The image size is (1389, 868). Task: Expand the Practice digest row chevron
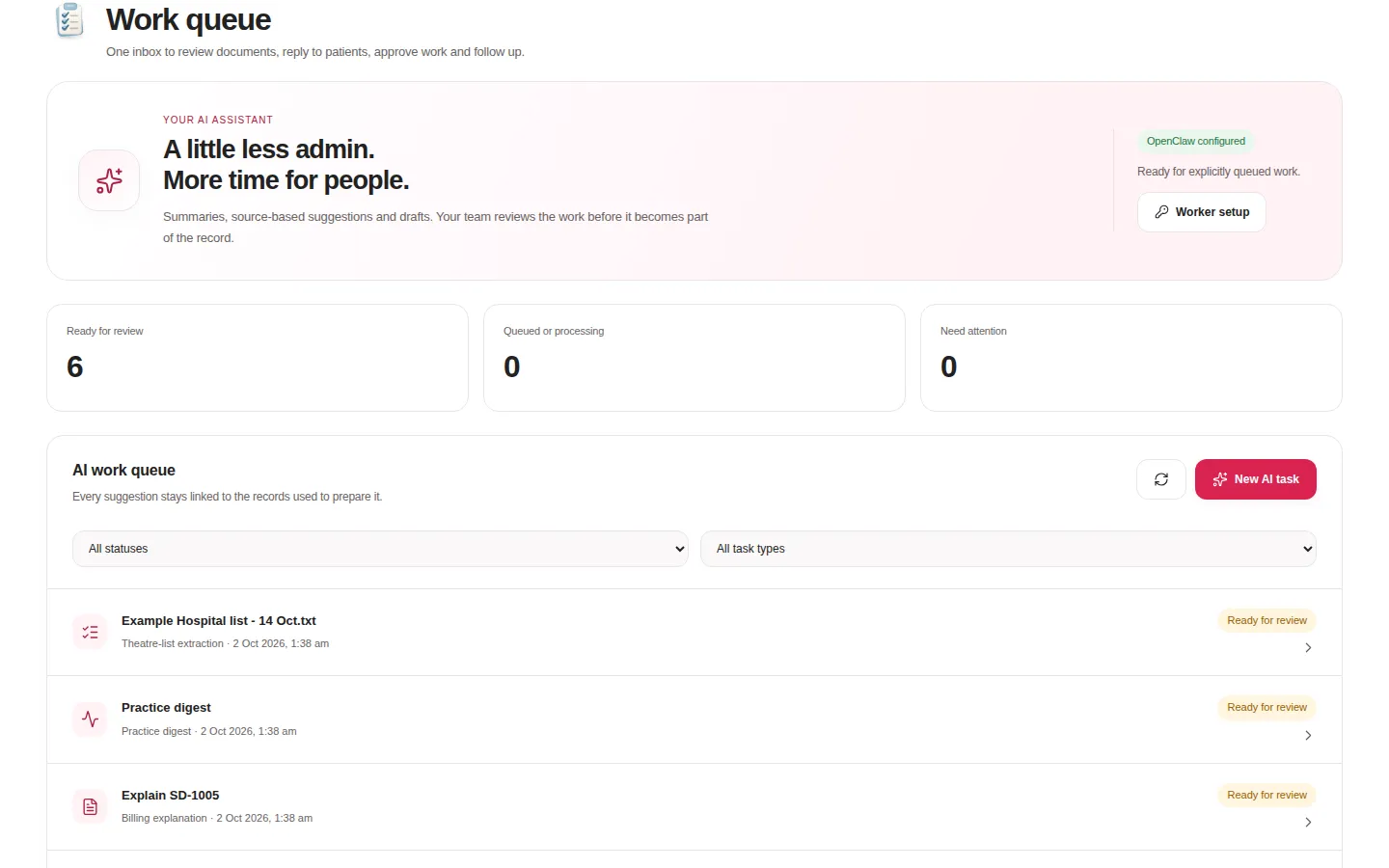[1308, 735]
